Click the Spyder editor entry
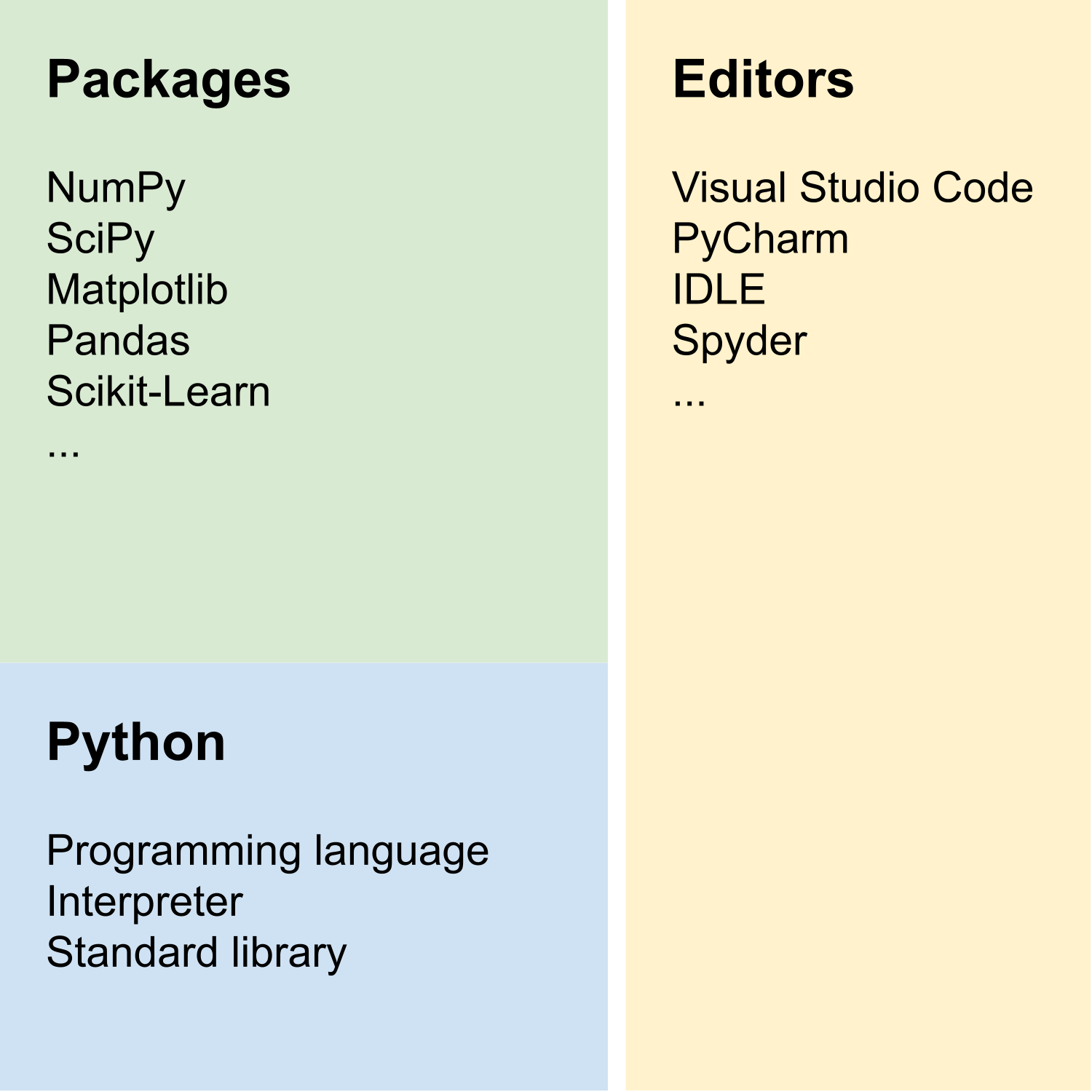Screen dimensions: 1092x1092 tap(739, 341)
